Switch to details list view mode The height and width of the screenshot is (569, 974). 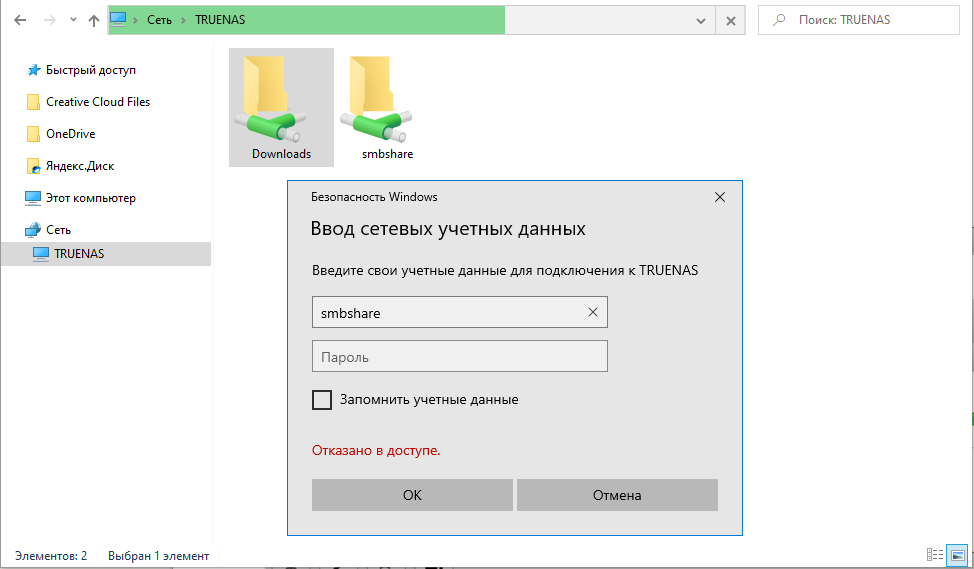click(935, 554)
